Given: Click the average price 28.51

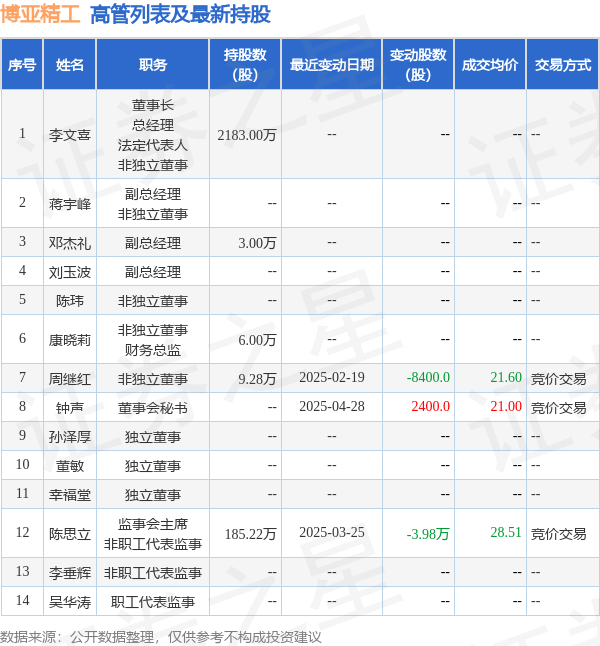Looking at the screenshot, I should click(x=506, y=532).
